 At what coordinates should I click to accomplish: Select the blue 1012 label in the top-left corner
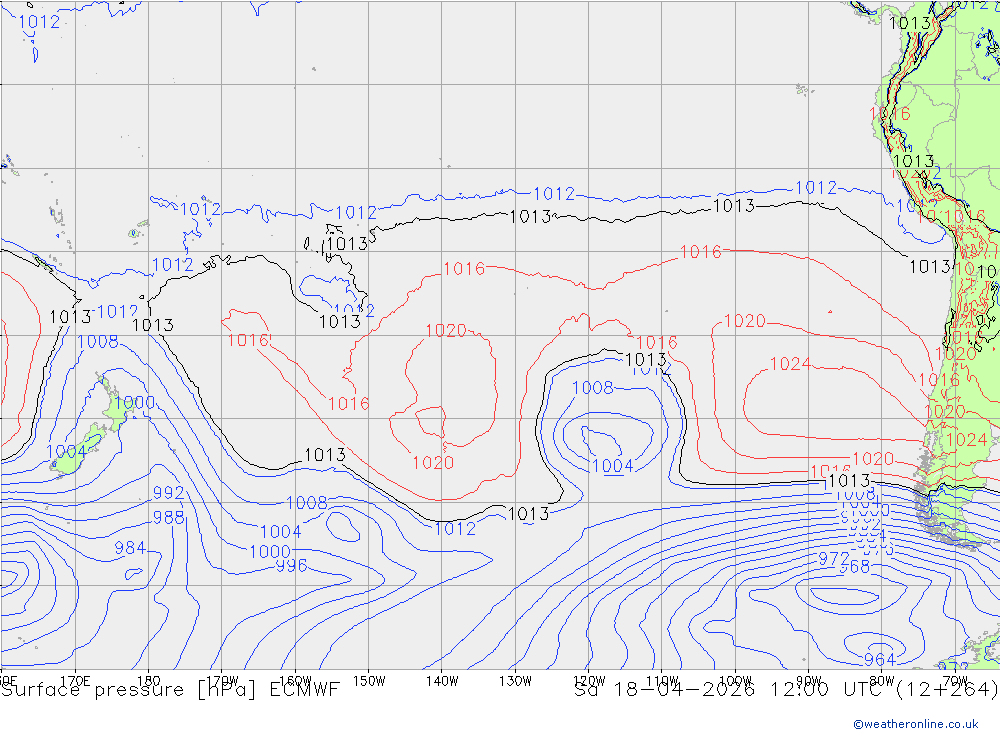39,22
